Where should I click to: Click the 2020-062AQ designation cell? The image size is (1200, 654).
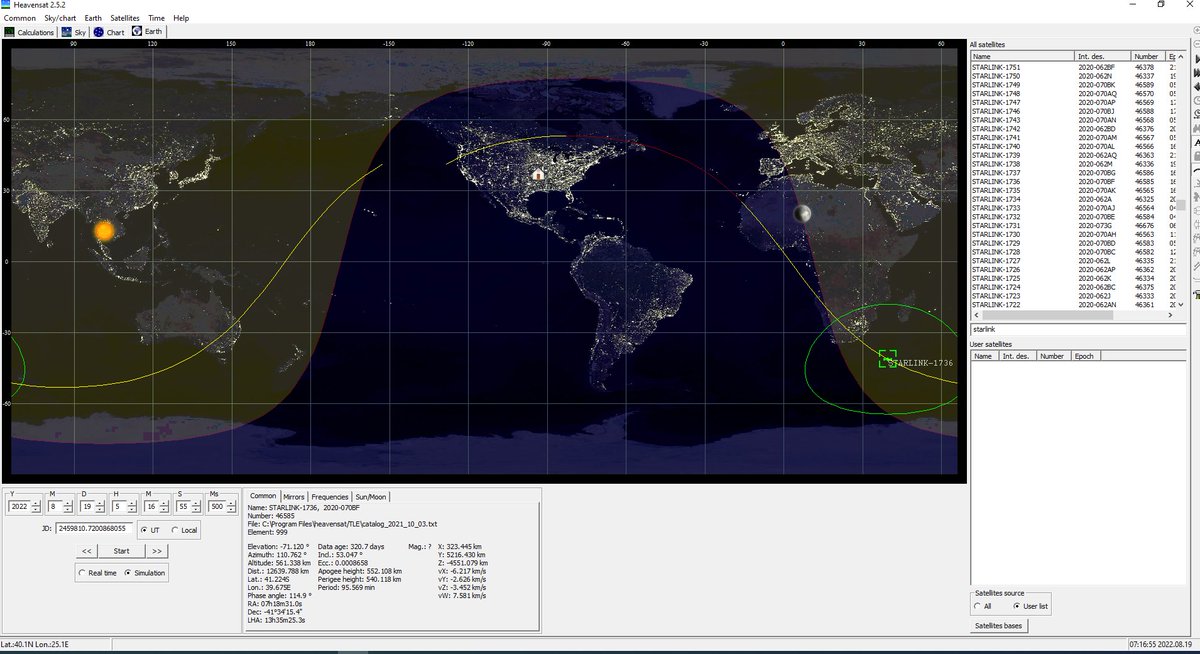point(1098,155)
